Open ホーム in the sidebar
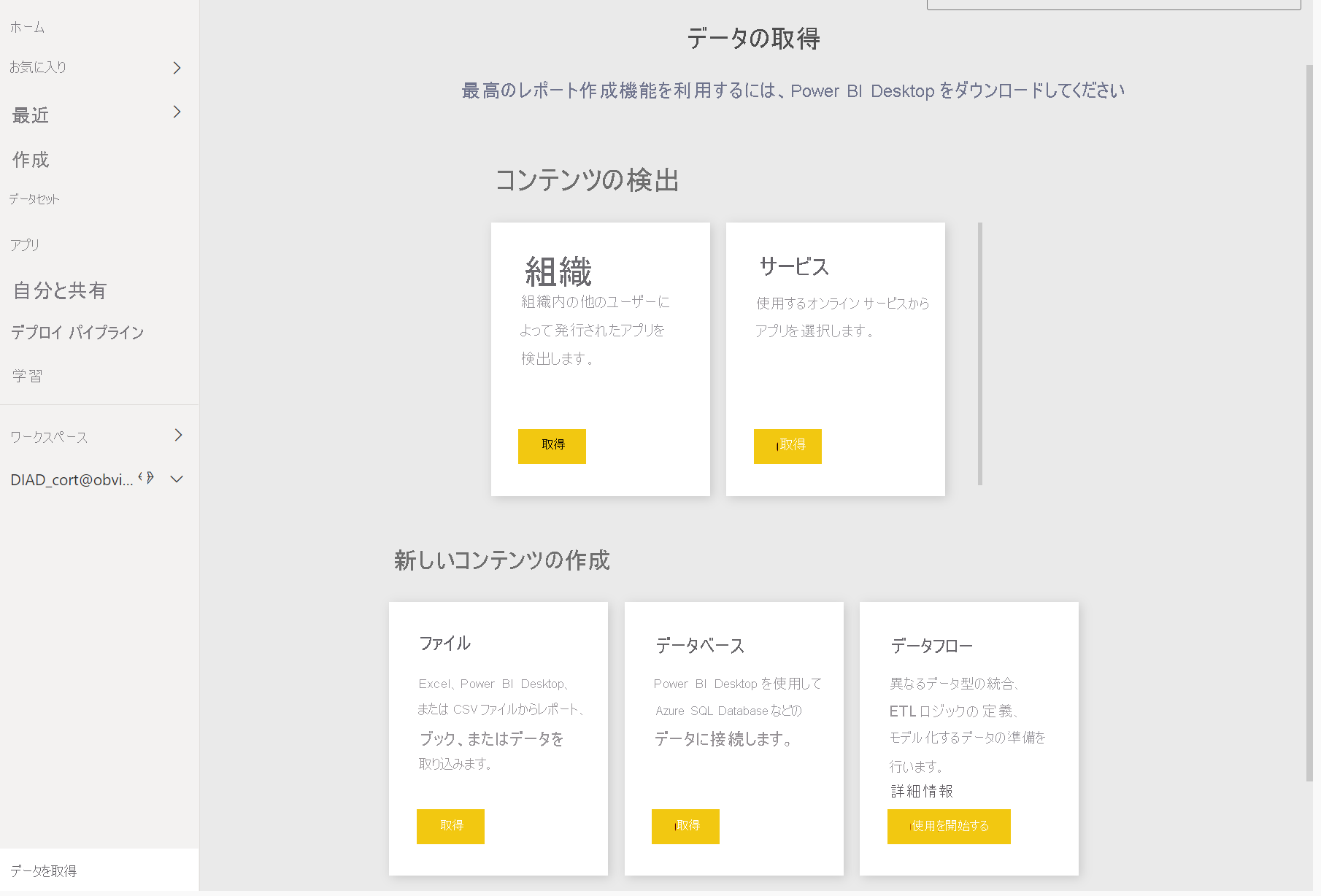Screen dimensions: 1321x896 (28, 28)
